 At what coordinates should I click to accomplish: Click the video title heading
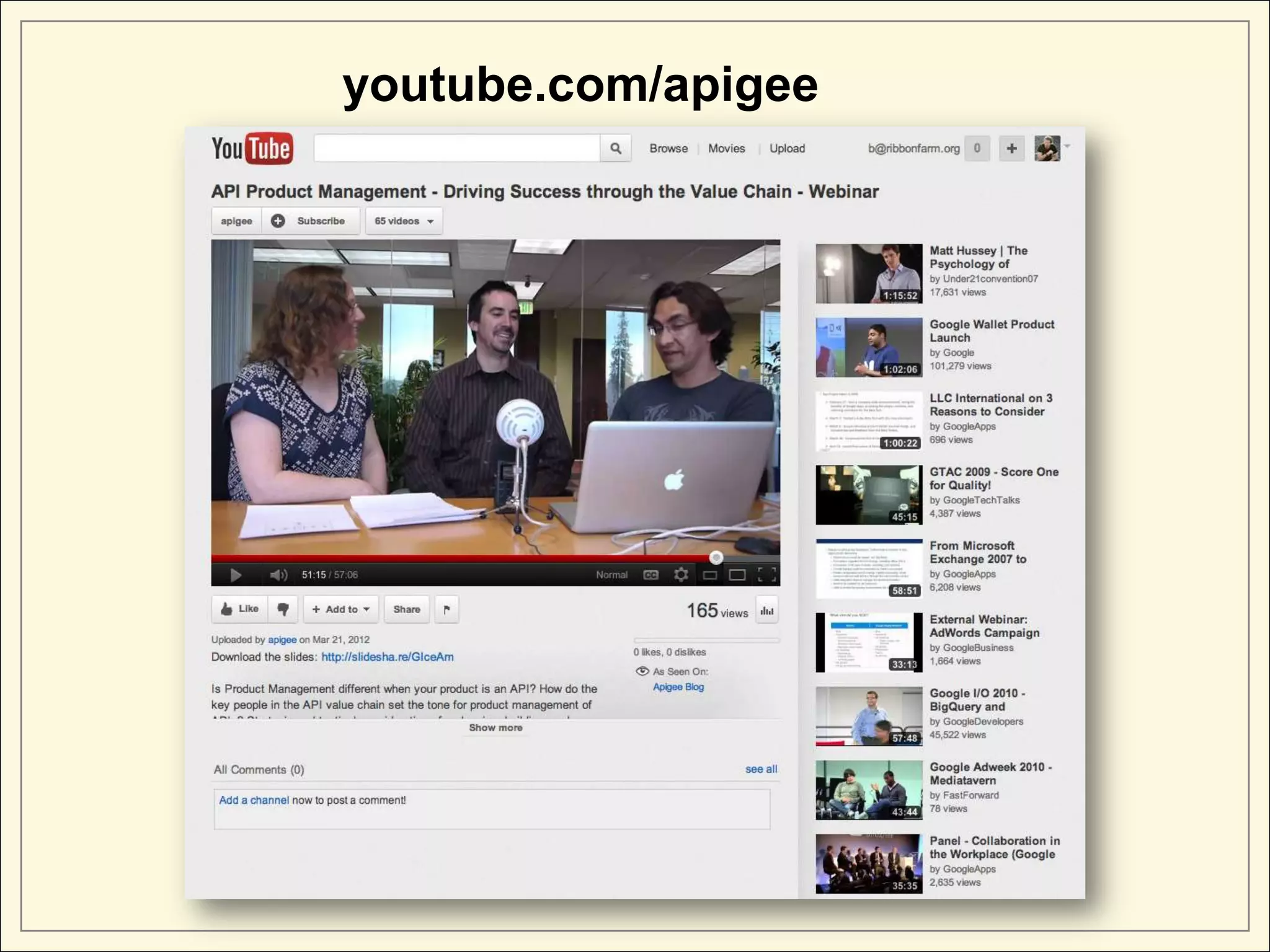(544, 192)
